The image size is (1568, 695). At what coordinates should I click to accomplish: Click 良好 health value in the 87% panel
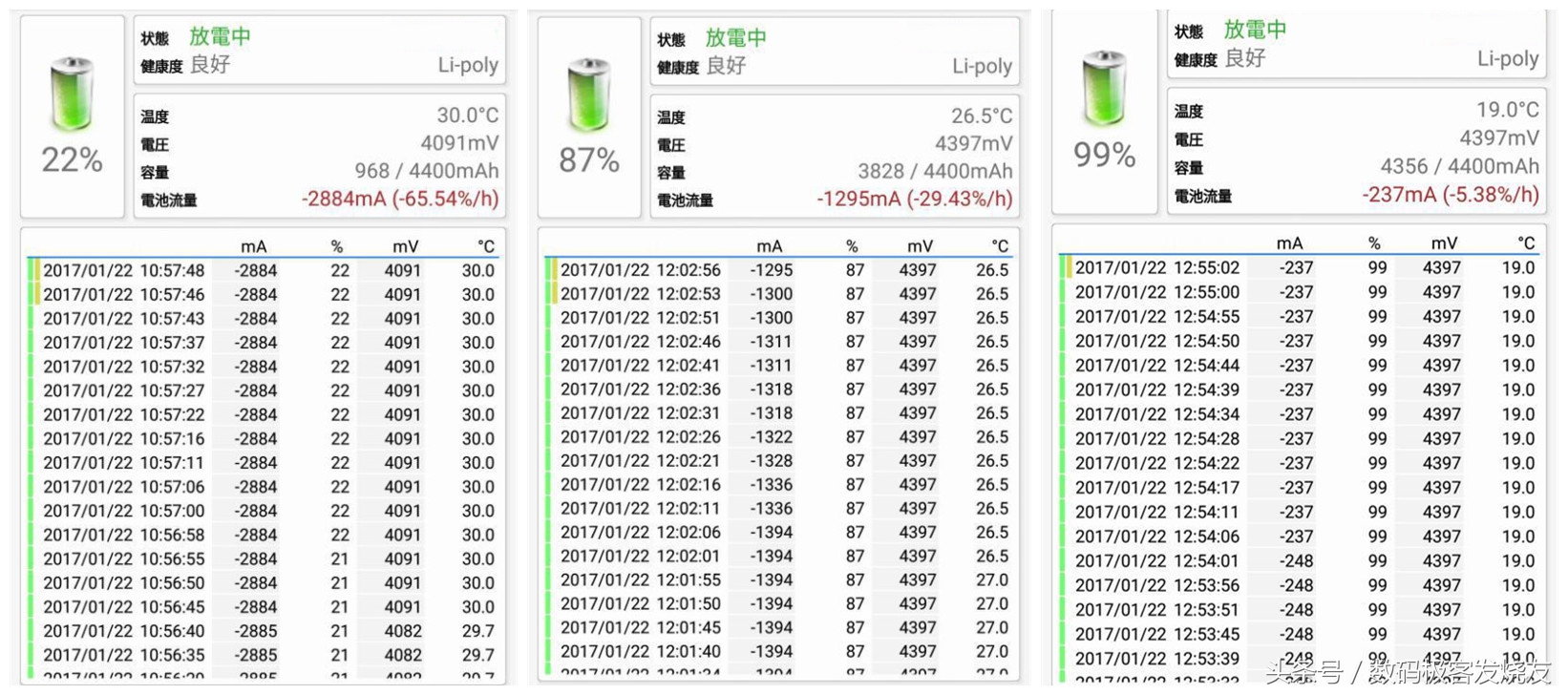[726, 65]
